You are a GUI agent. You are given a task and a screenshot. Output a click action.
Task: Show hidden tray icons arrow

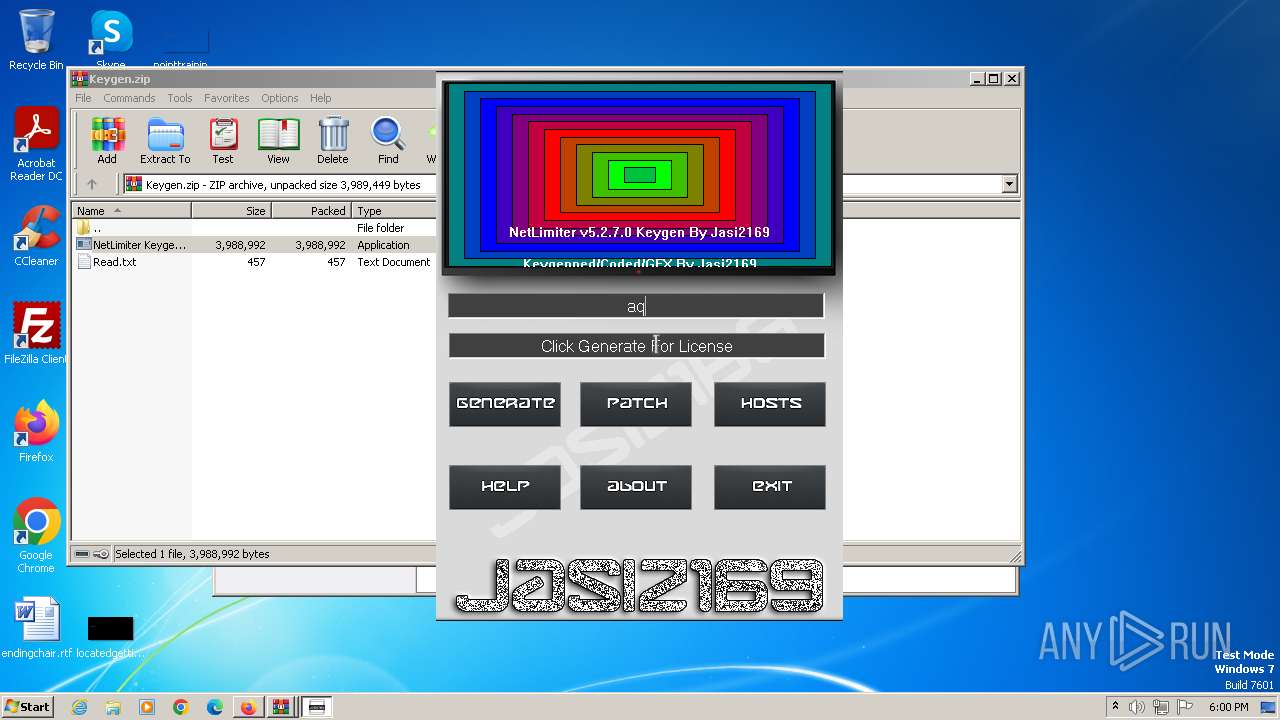tap(1115, 706)
